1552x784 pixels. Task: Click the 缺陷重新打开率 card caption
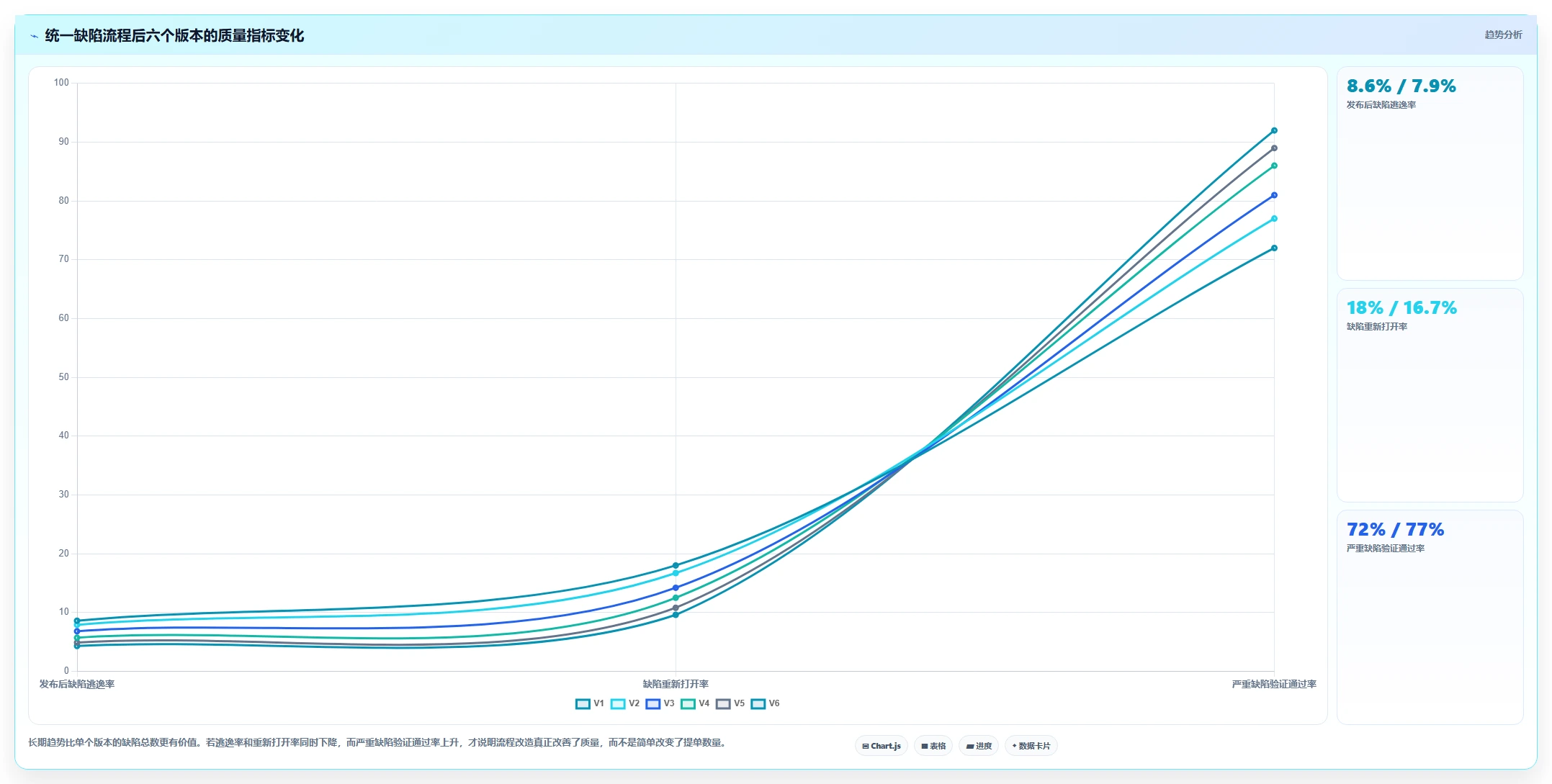pos(1377,327)
